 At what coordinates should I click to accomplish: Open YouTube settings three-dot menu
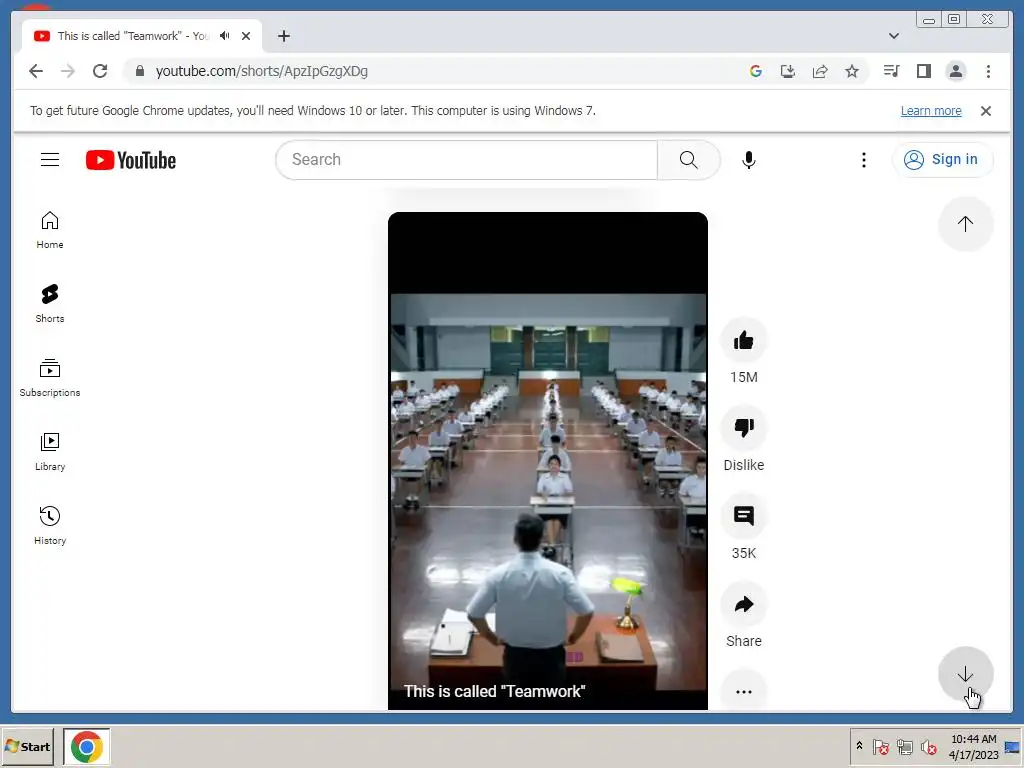point(863,160)
